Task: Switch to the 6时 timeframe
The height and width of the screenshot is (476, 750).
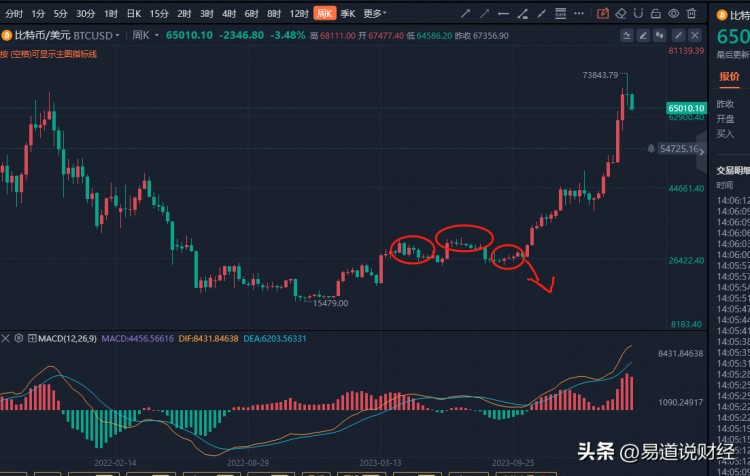Action: point(251,14)
